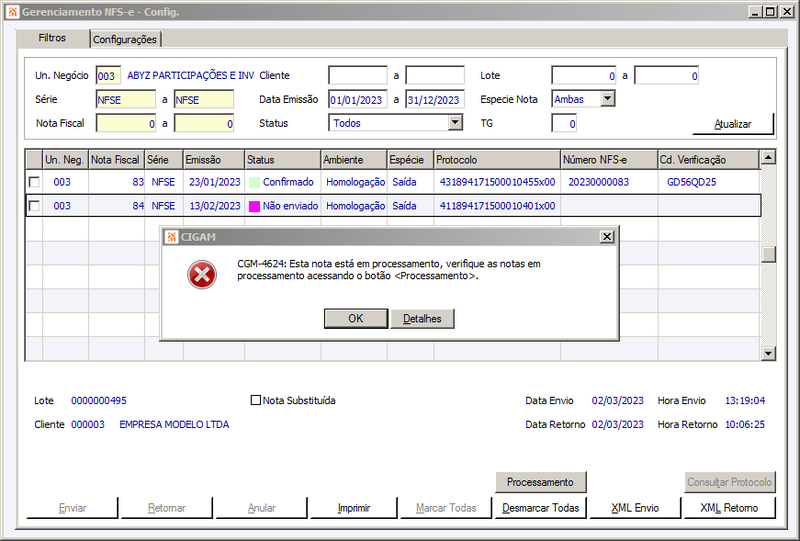Click the red error icon in dialog
Screen dimensions: 800x541
pyautogui.click(x=202, y=275)
